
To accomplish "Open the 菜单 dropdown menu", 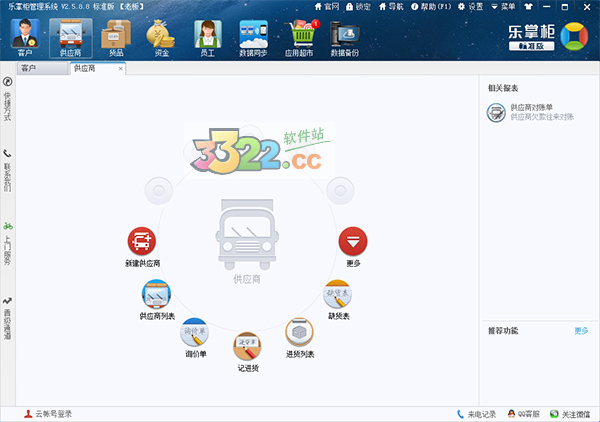I will [503, 7].
